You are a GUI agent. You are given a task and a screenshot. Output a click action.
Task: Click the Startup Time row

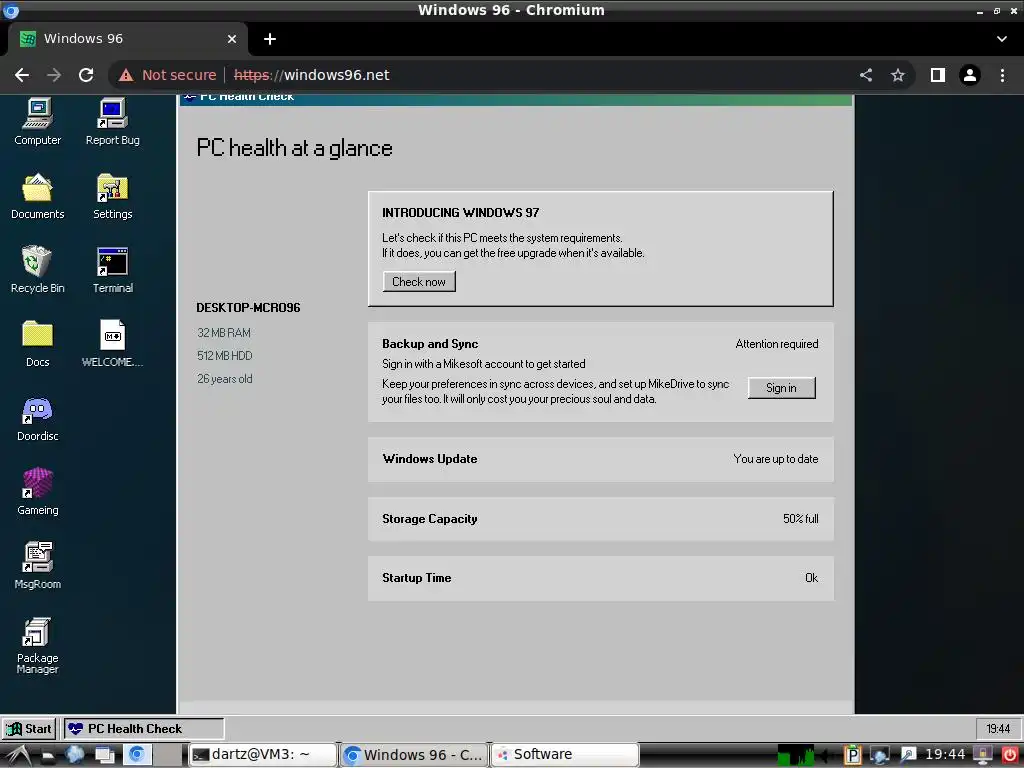pyautogui.click(x=600, y=578)
